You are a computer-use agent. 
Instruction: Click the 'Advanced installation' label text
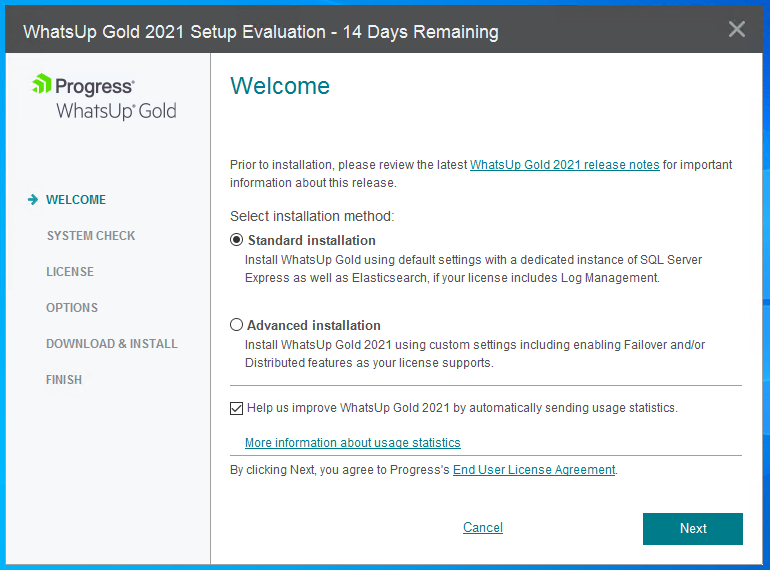point(314,325)
